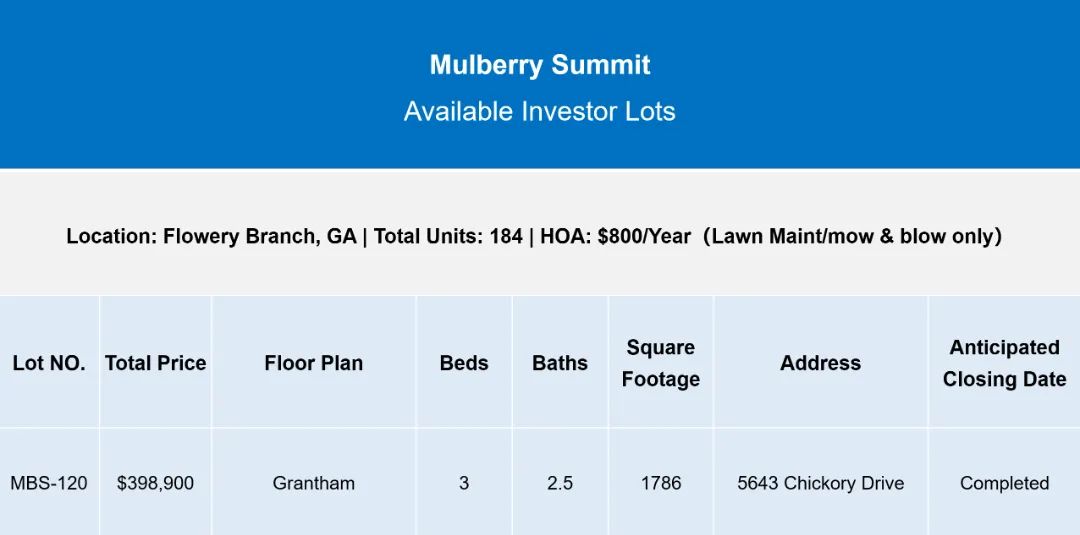Select lot number MBS-120 cell
Viewport: 1080px width, 535px height.
click(49, 483)
